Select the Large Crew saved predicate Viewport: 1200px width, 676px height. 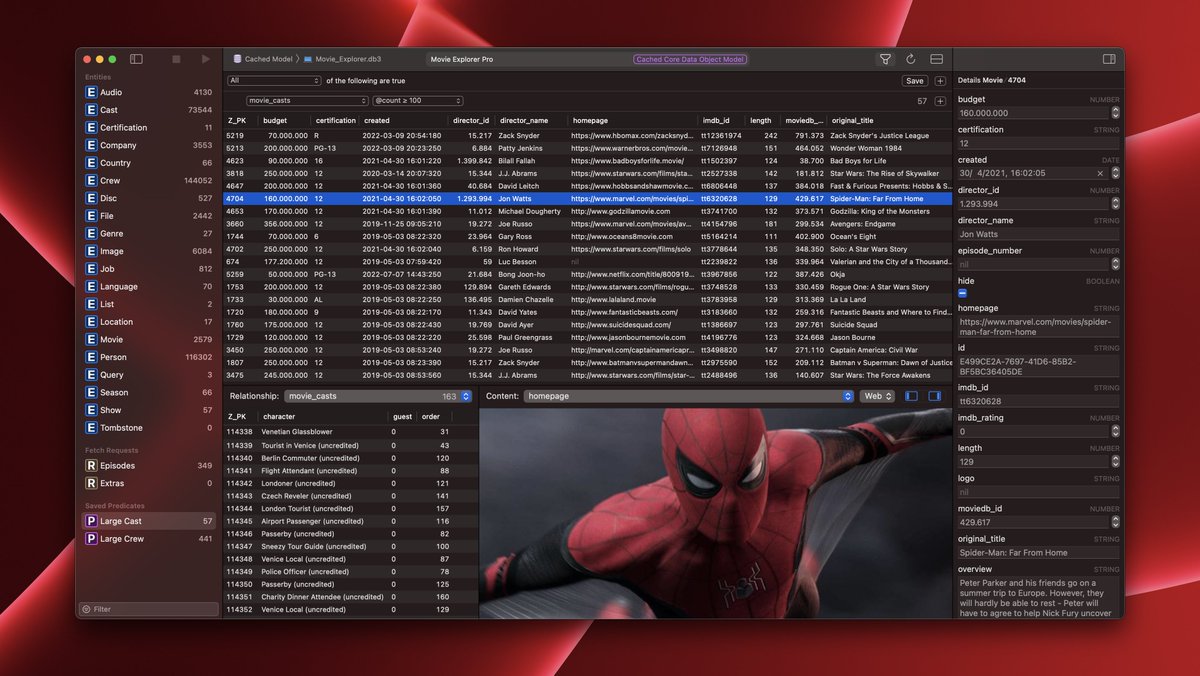coord(149,539)
